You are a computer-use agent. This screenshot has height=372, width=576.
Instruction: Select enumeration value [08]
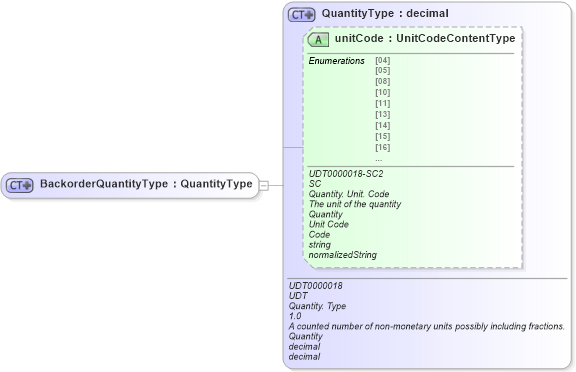(x=383, y=82)
